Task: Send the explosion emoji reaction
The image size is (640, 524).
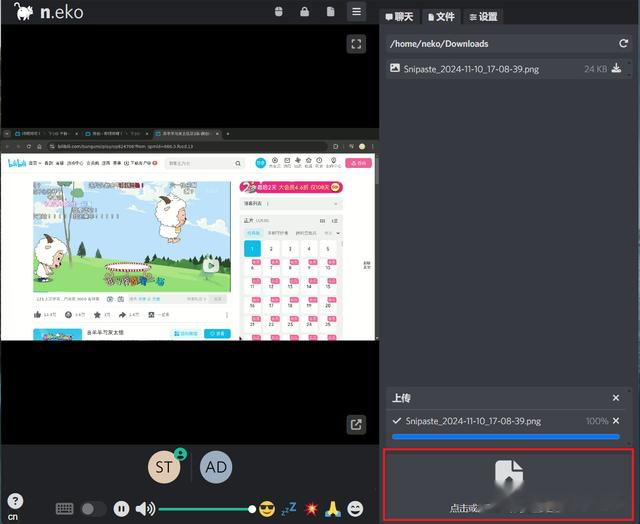Action: pos(311,509)
